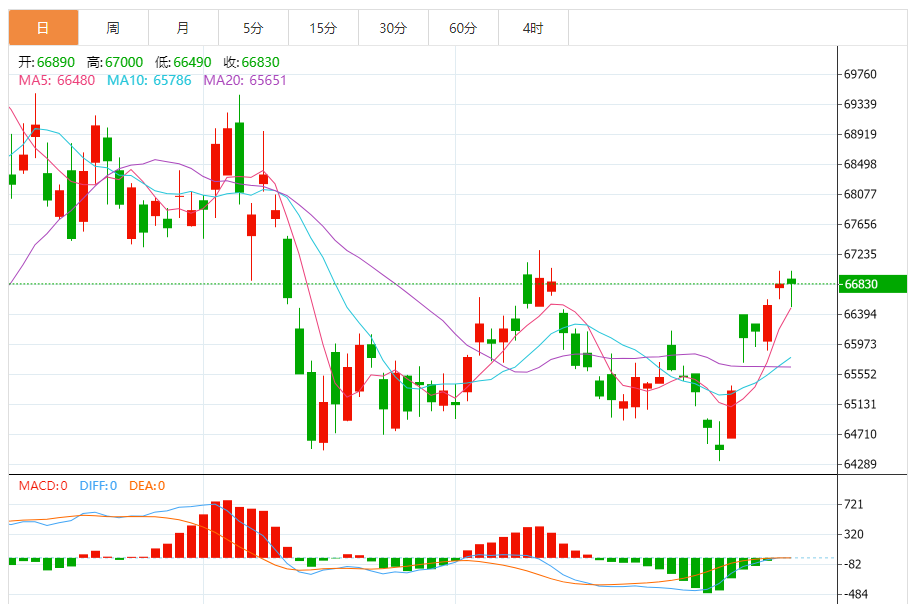Click the MA10: 65786 label
913x604 pixels.
click(149, 80)
